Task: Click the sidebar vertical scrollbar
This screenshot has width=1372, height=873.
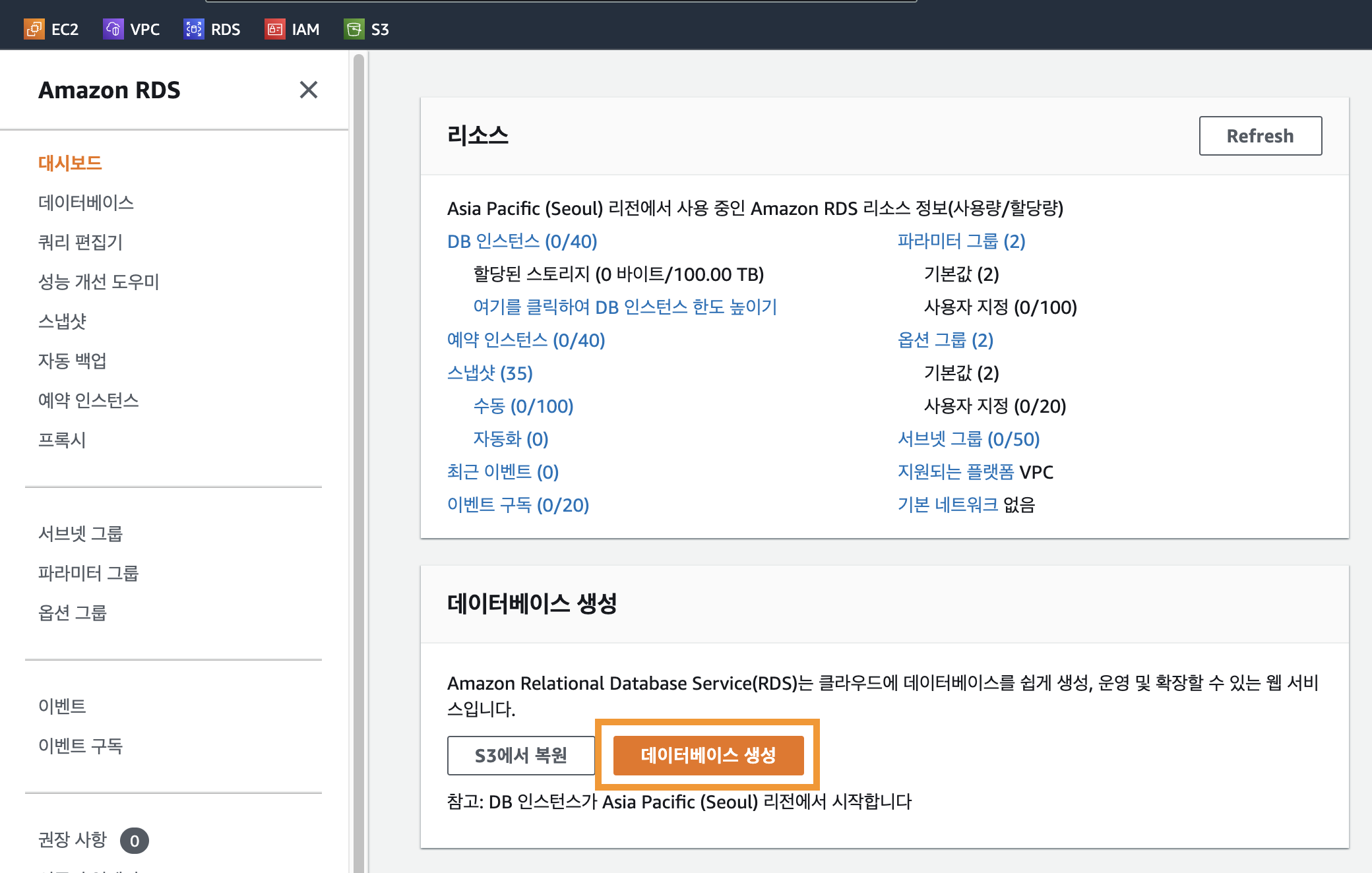Action: click(359, 462)
